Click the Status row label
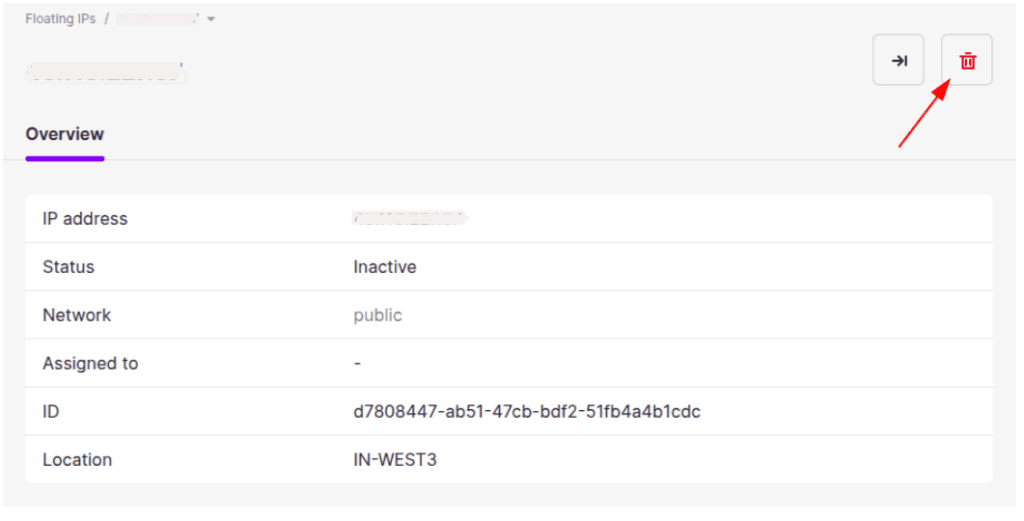This screenshot has width=1024, height=521. pyautogui.click(x=69, y=266)
